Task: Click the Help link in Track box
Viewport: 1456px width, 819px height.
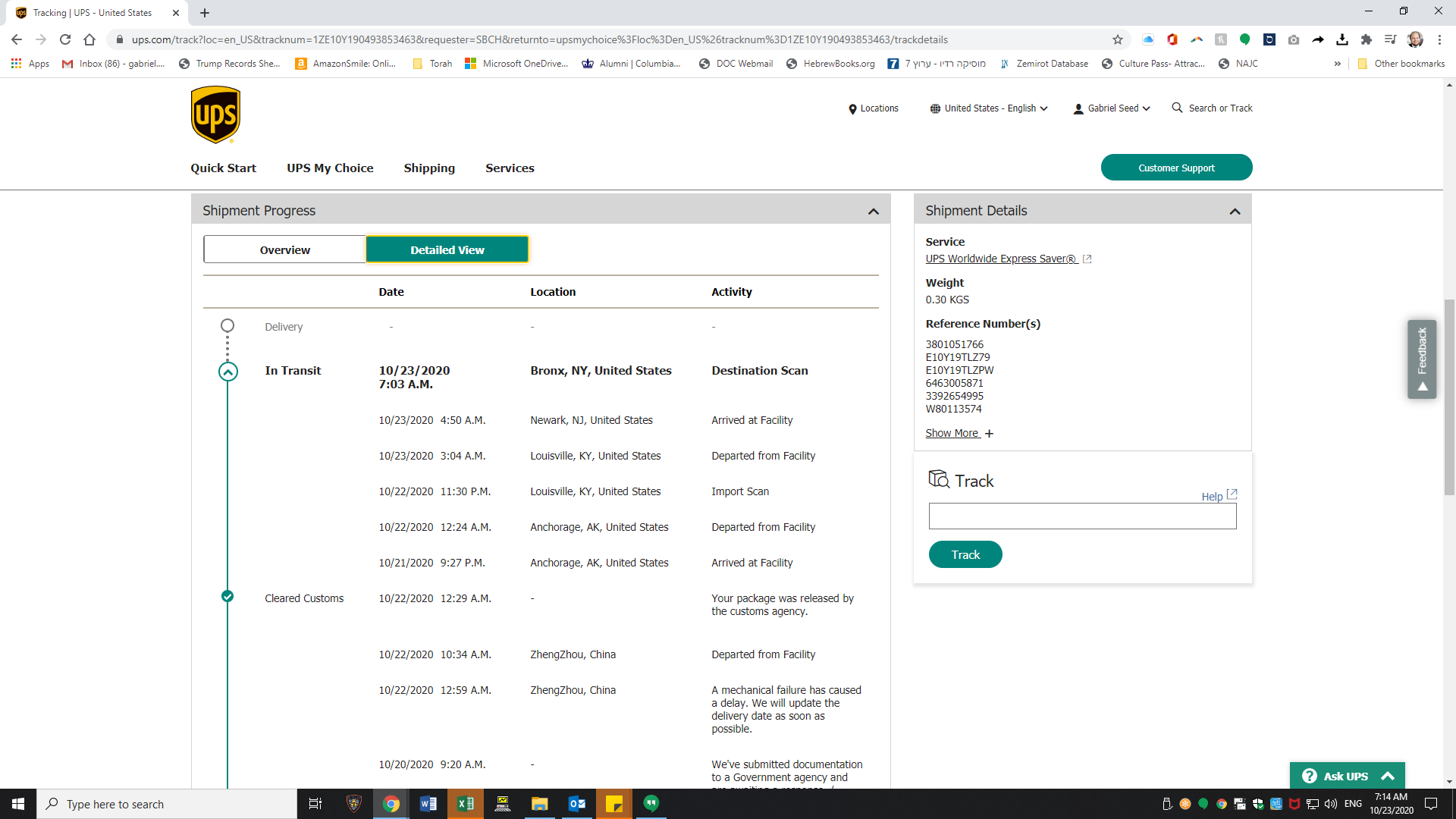Action: click(x=1212, y=496)
